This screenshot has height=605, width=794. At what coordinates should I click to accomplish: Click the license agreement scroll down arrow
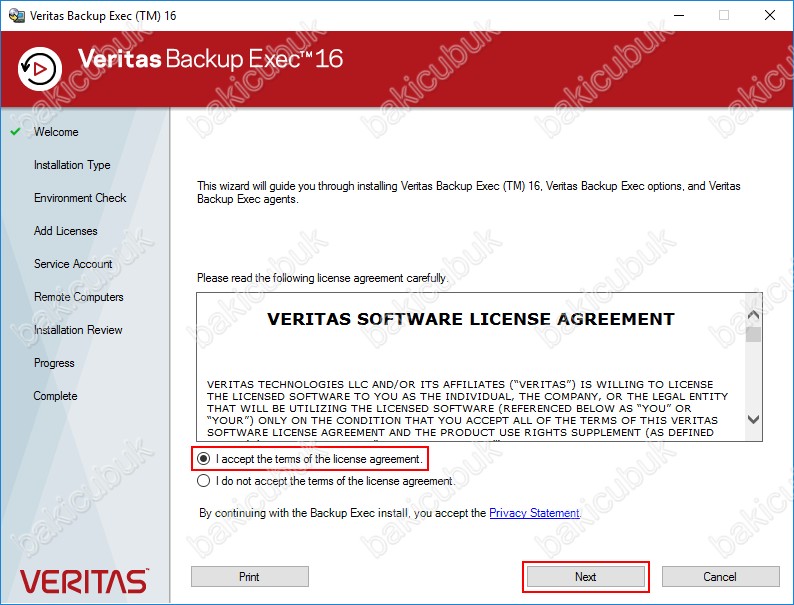753,419
